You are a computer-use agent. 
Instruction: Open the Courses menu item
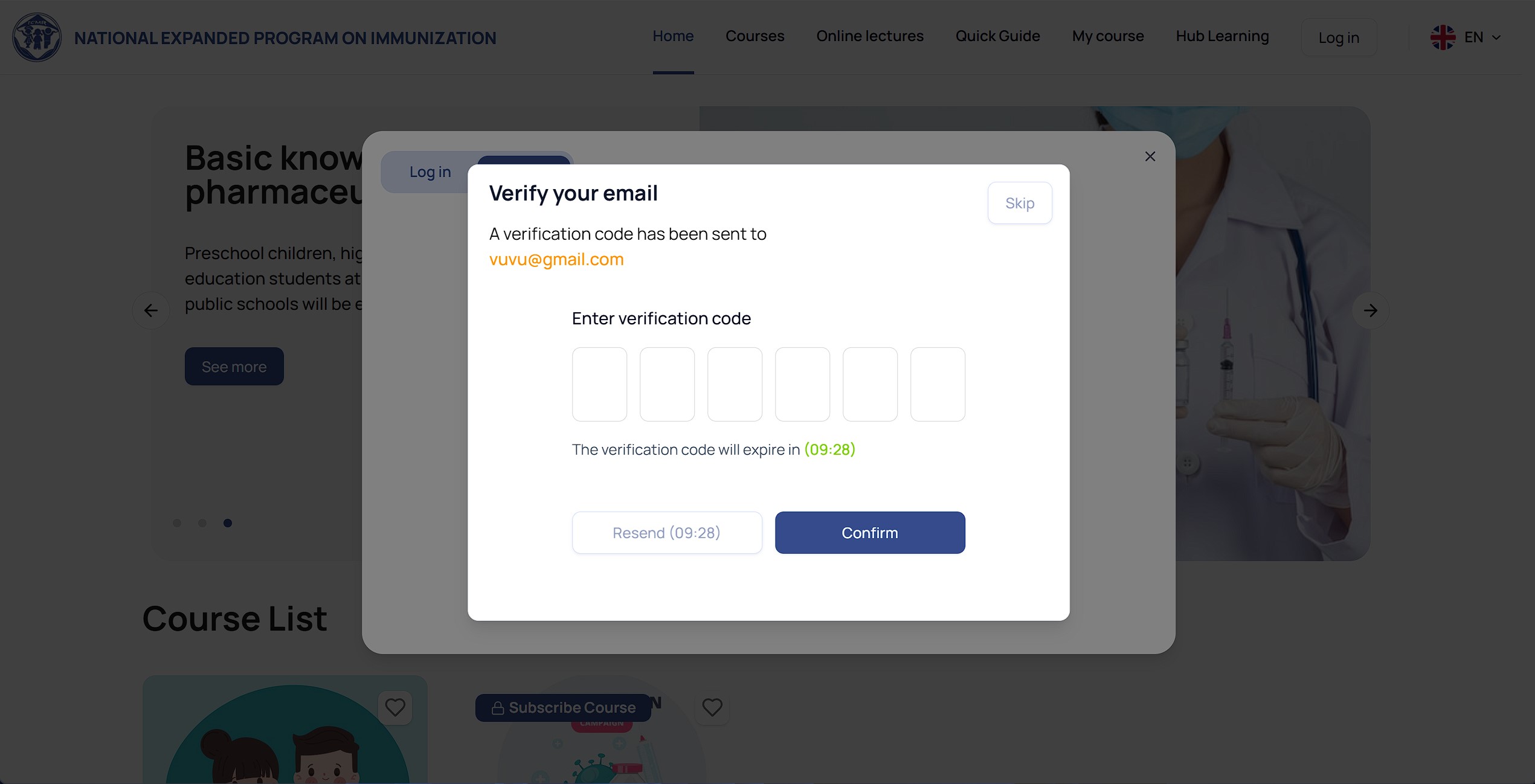pos(755,36)
